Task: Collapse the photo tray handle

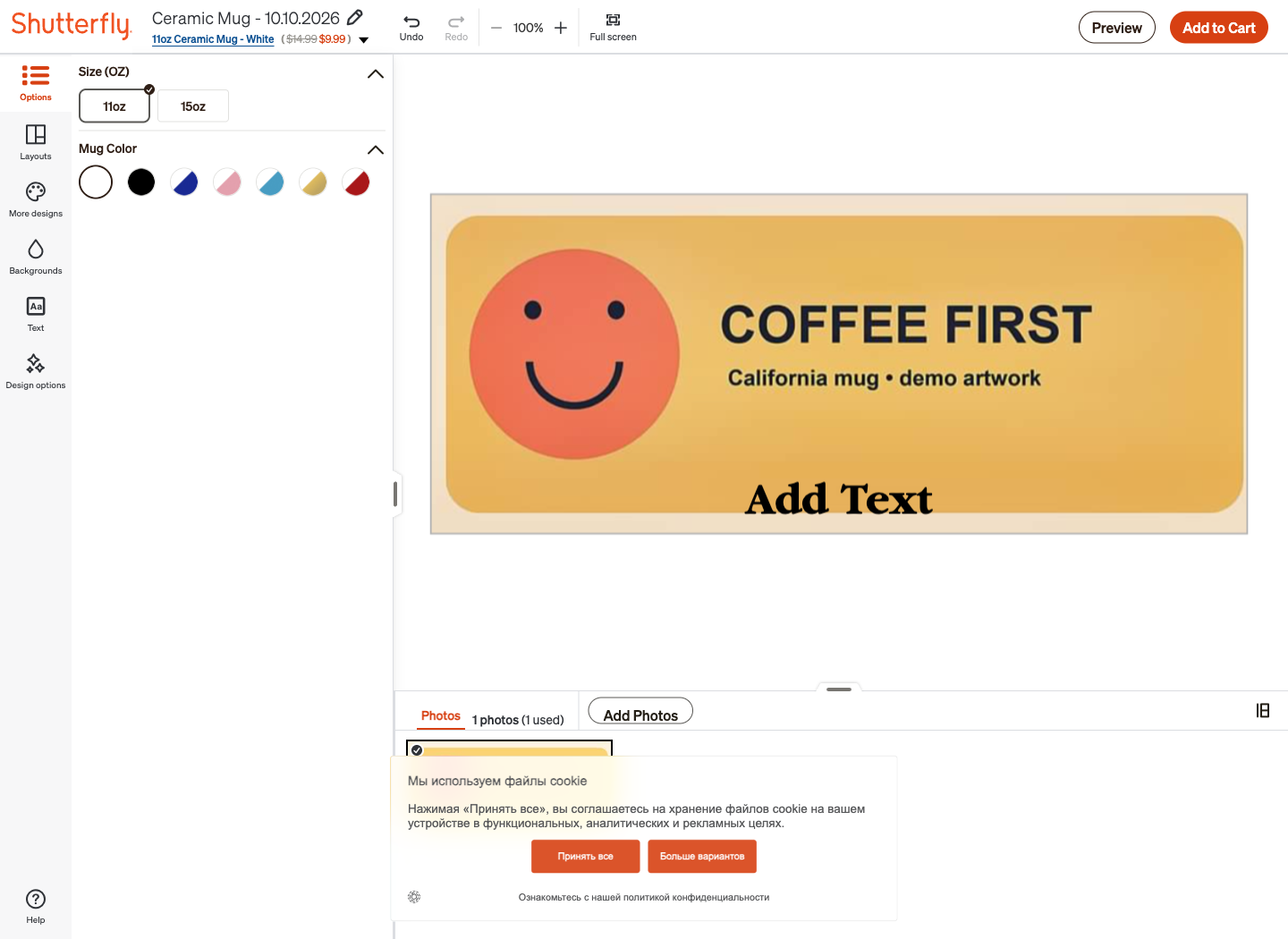Action: (x=839, y=689)
